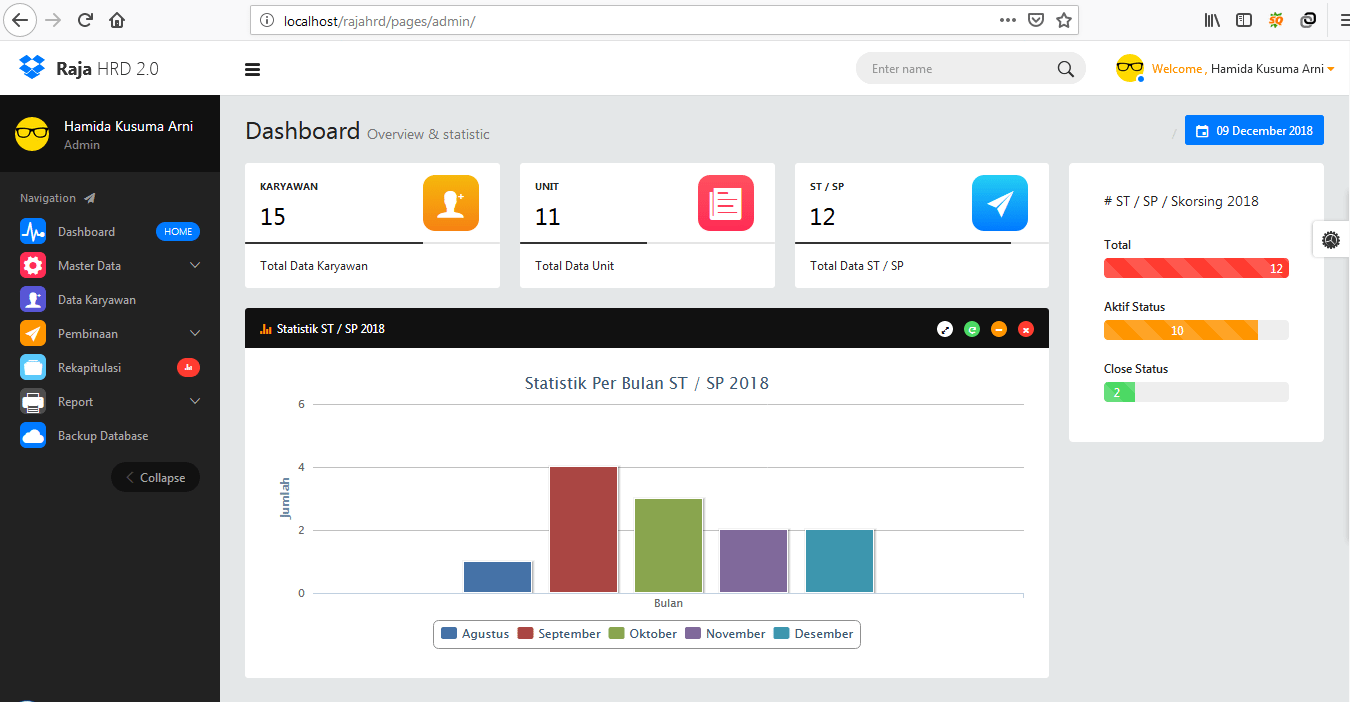Open the theme settings gear panel
1350x702 pixels.
tap(1330, 240)
